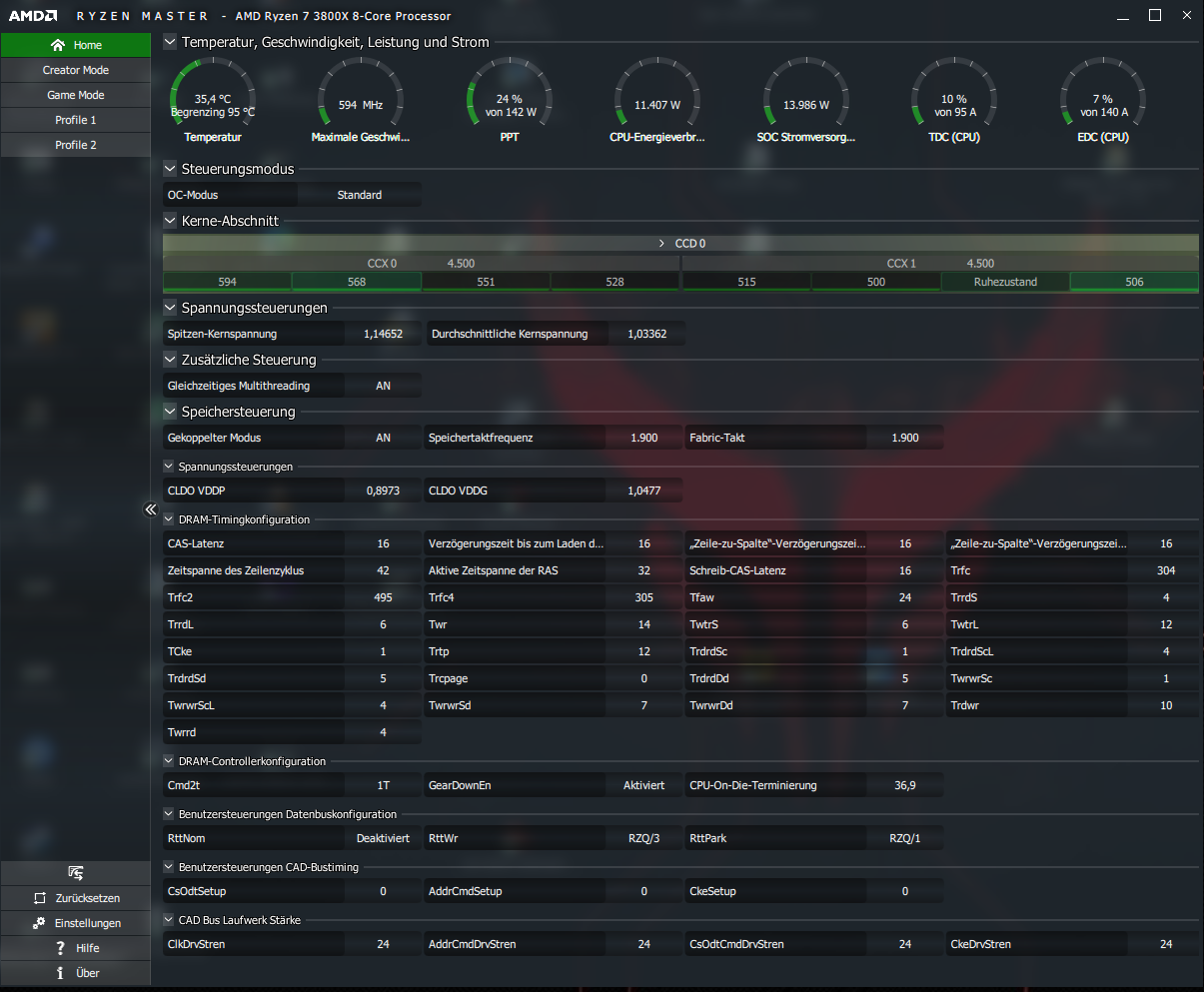This screenshot has height=992, width=1204.
Task: Click the Home house icon
Action: click(57, 45)
